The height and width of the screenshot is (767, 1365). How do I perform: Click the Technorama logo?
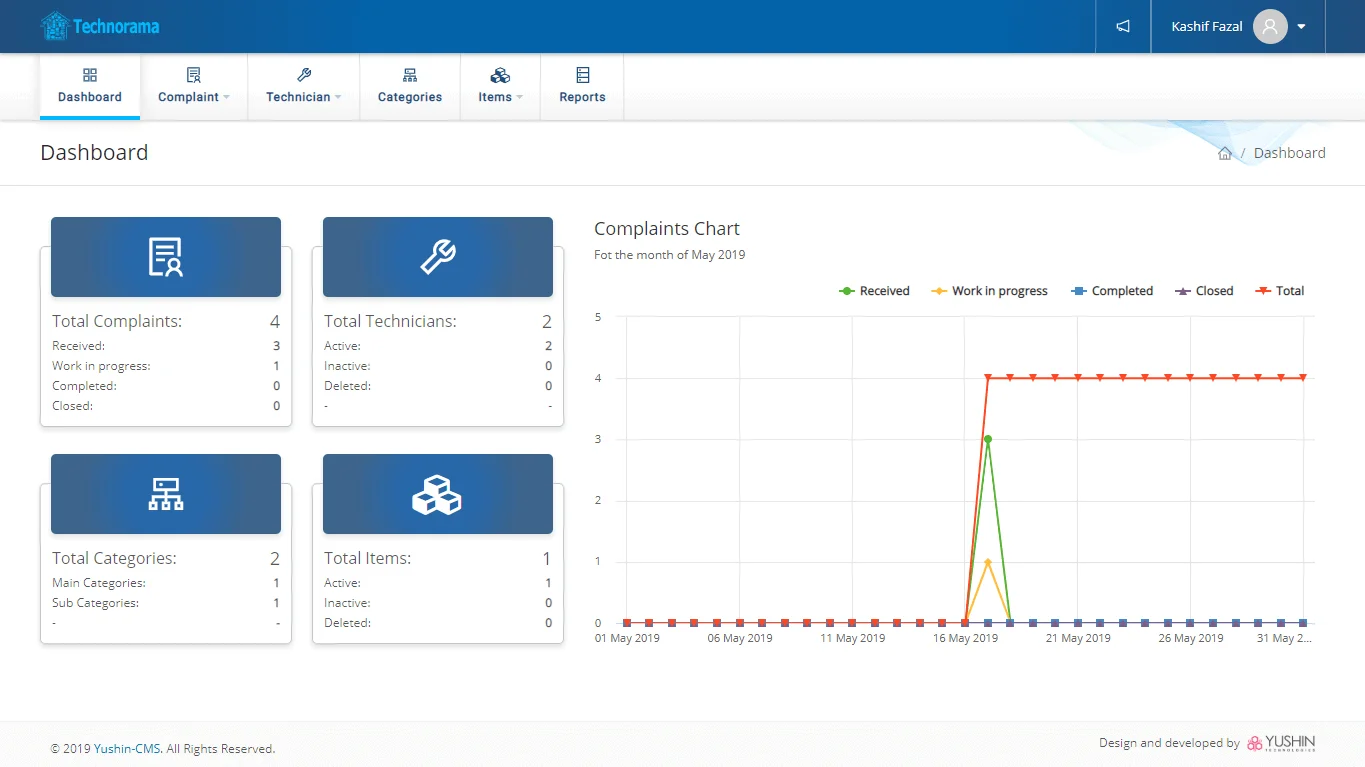(100, 26)
